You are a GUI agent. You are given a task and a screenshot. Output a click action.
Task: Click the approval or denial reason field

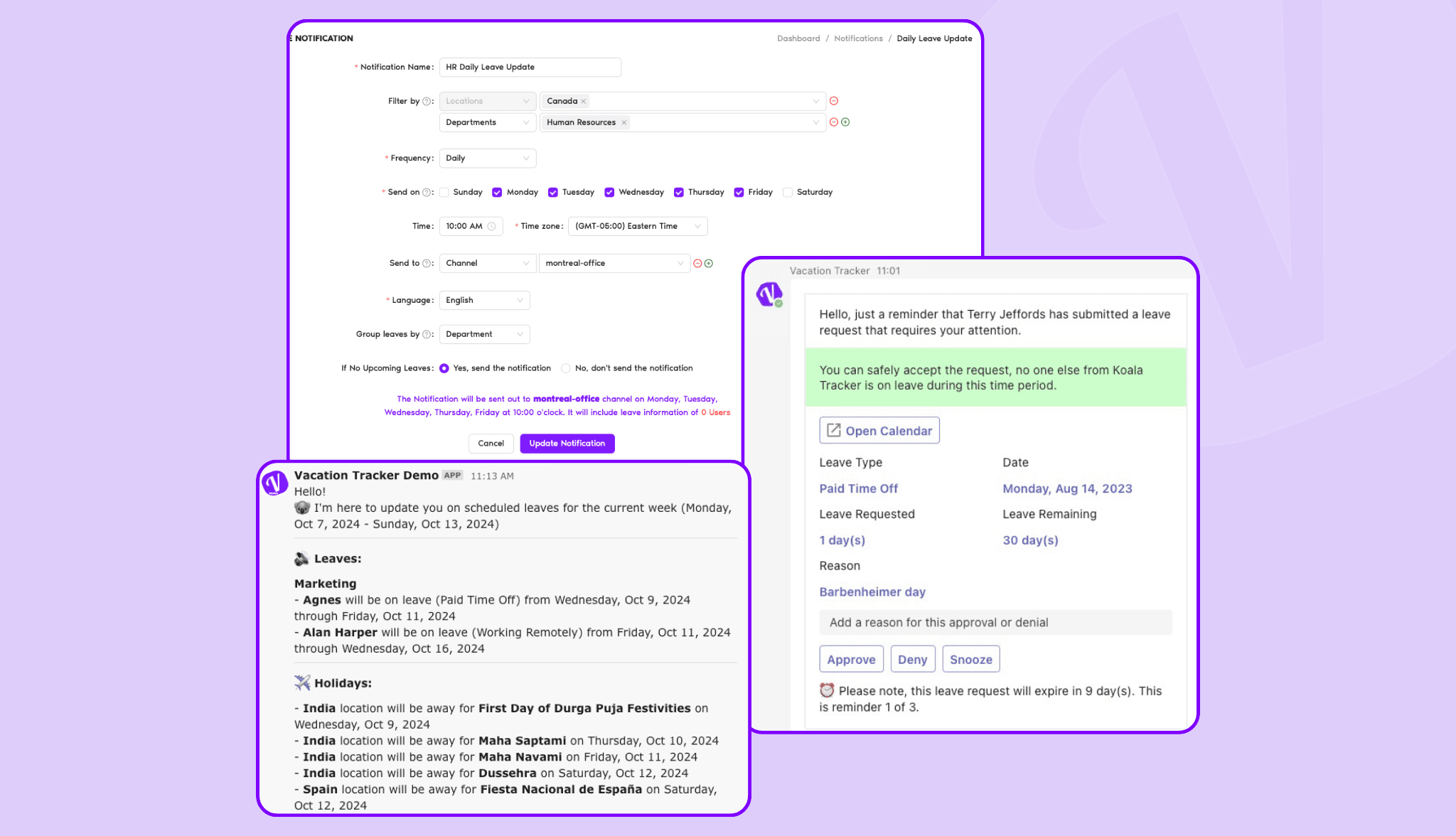click(x=995, y=623)
